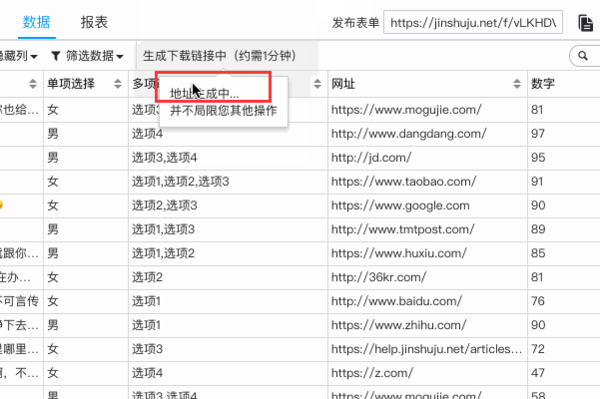Click the help.jinshuju.net articles URL cell
Viewport: 600px width, 399px height.
(x=427, y=349)
